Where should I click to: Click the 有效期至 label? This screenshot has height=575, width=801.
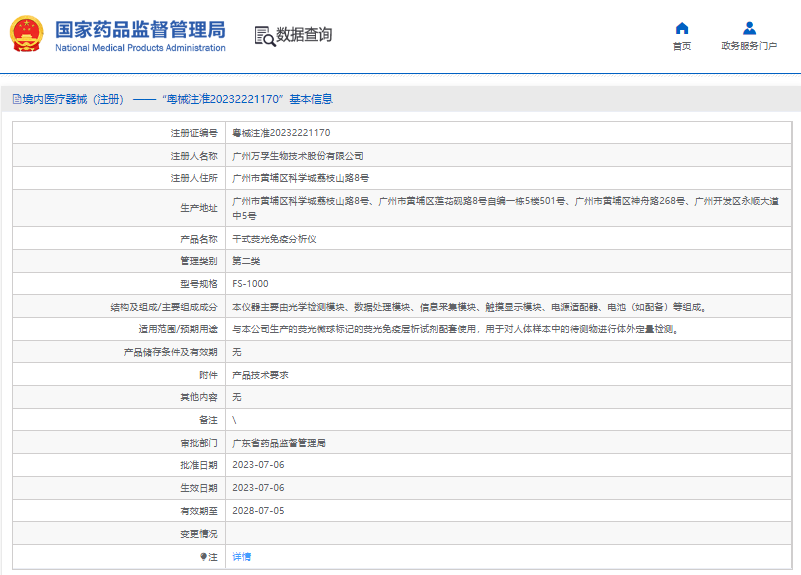coord(199,511)
